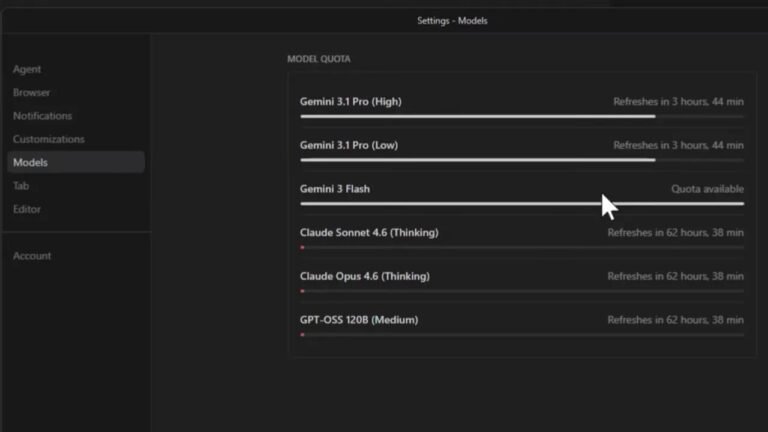Image resolution: width=768 pixels, height=432 pixels.
Task: Go to Notifications settings
Action: point(43,116)
